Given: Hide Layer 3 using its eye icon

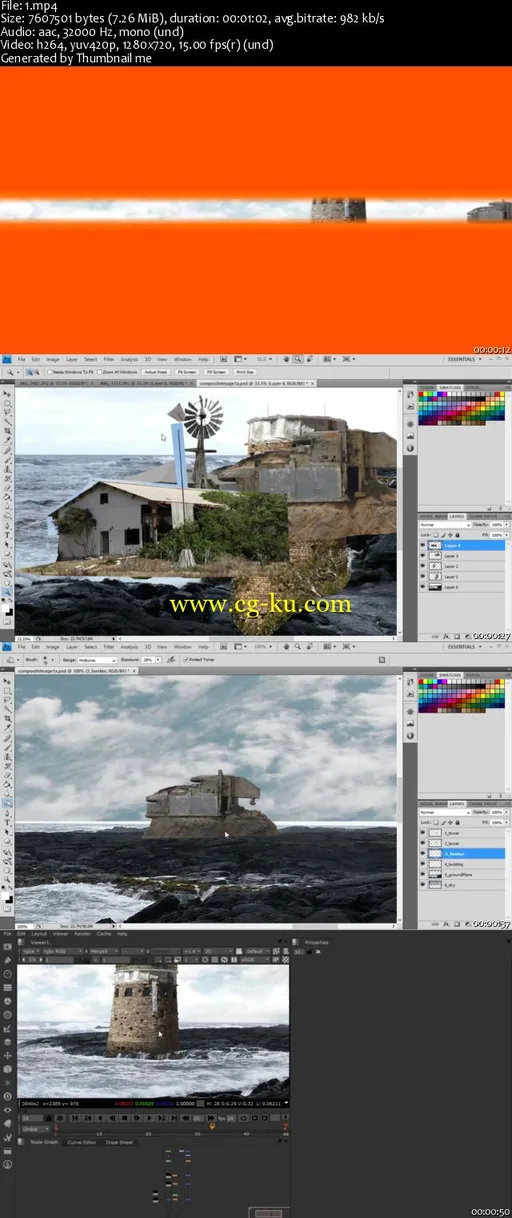Looking at the screenshot, I should click(422, 556).
